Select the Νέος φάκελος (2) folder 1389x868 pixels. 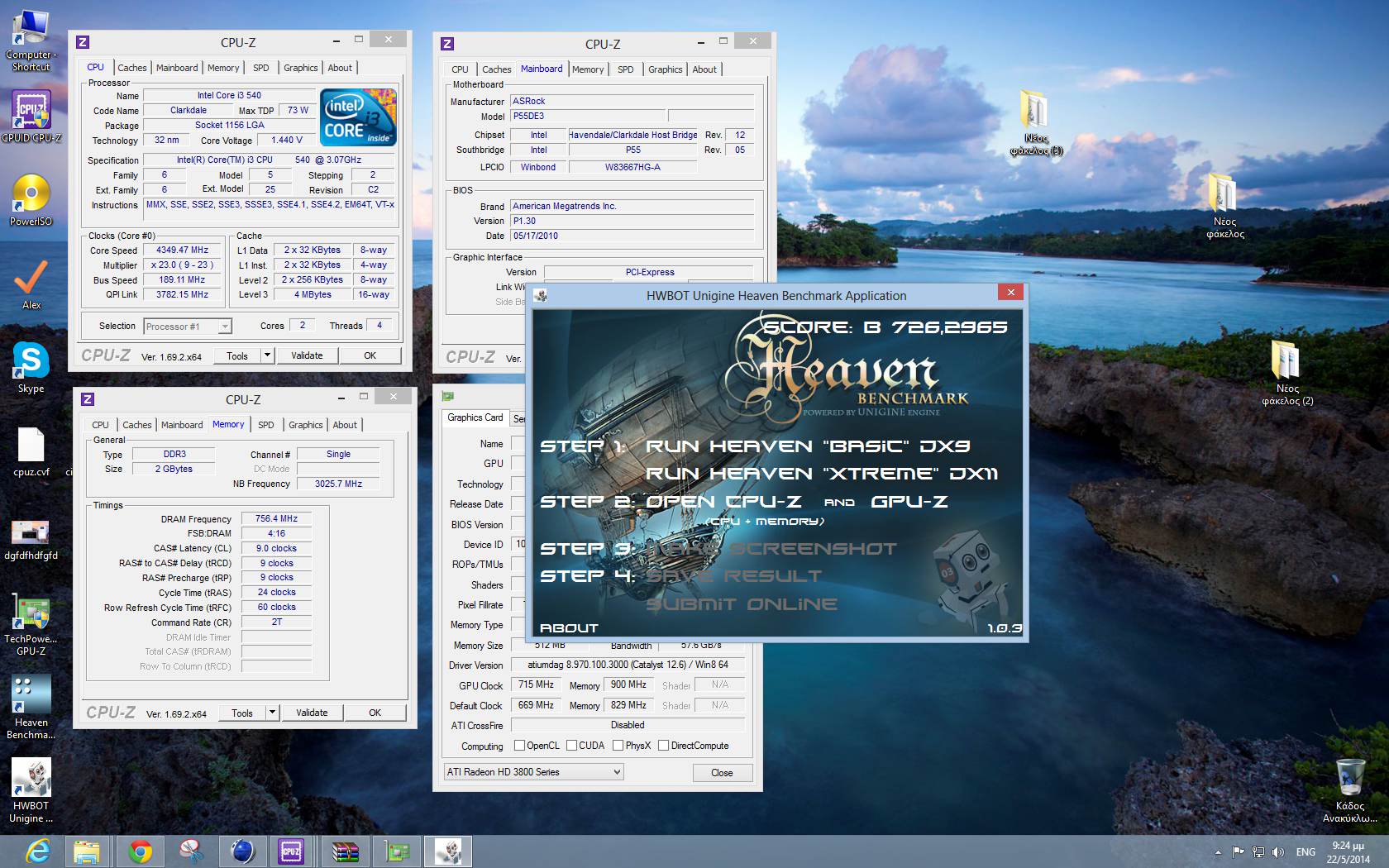coord(1287,372)
